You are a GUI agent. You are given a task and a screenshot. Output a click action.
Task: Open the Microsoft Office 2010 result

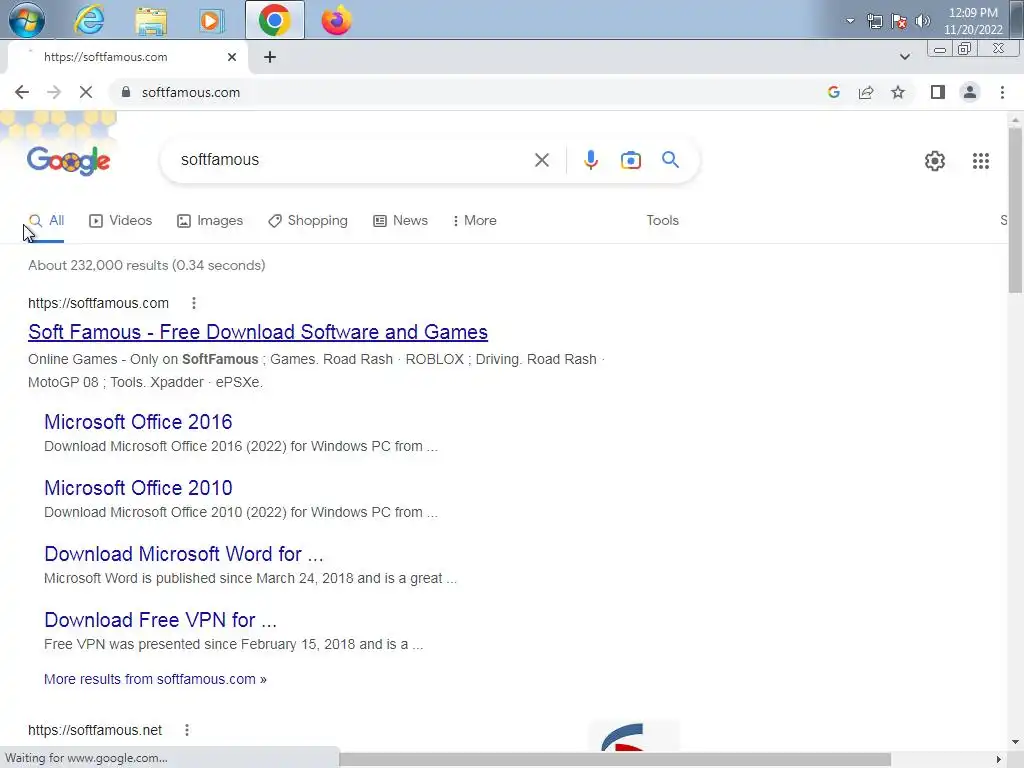(x=138, y=488)
